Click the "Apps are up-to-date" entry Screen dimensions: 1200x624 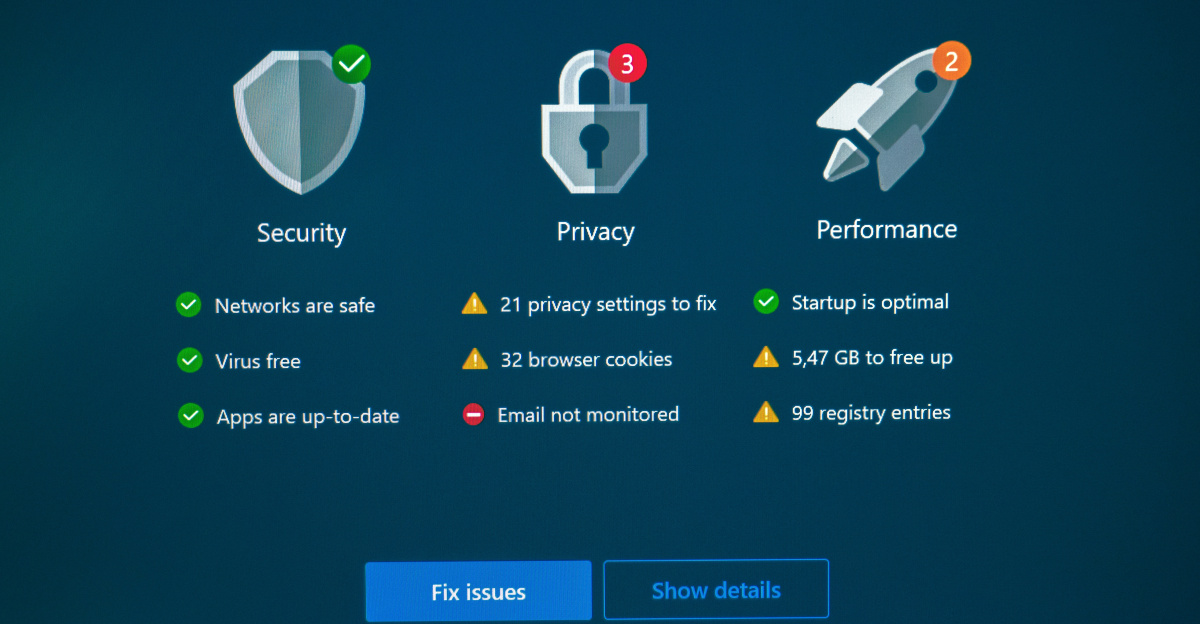[307, 416]
